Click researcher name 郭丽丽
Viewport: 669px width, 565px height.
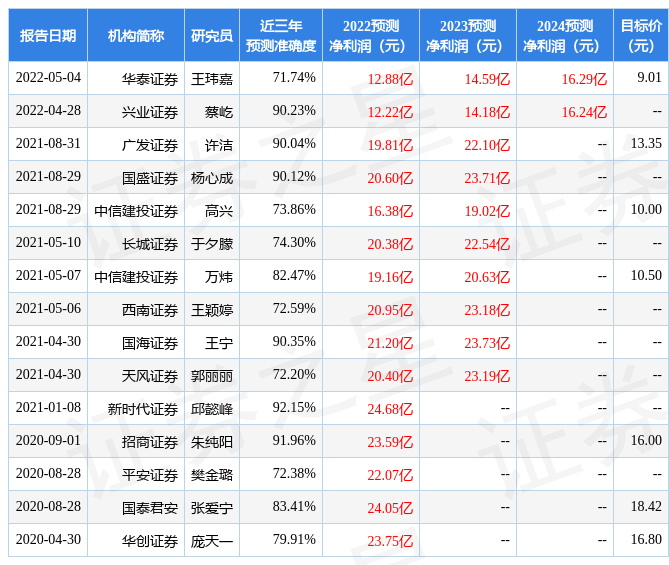point(212,376)
